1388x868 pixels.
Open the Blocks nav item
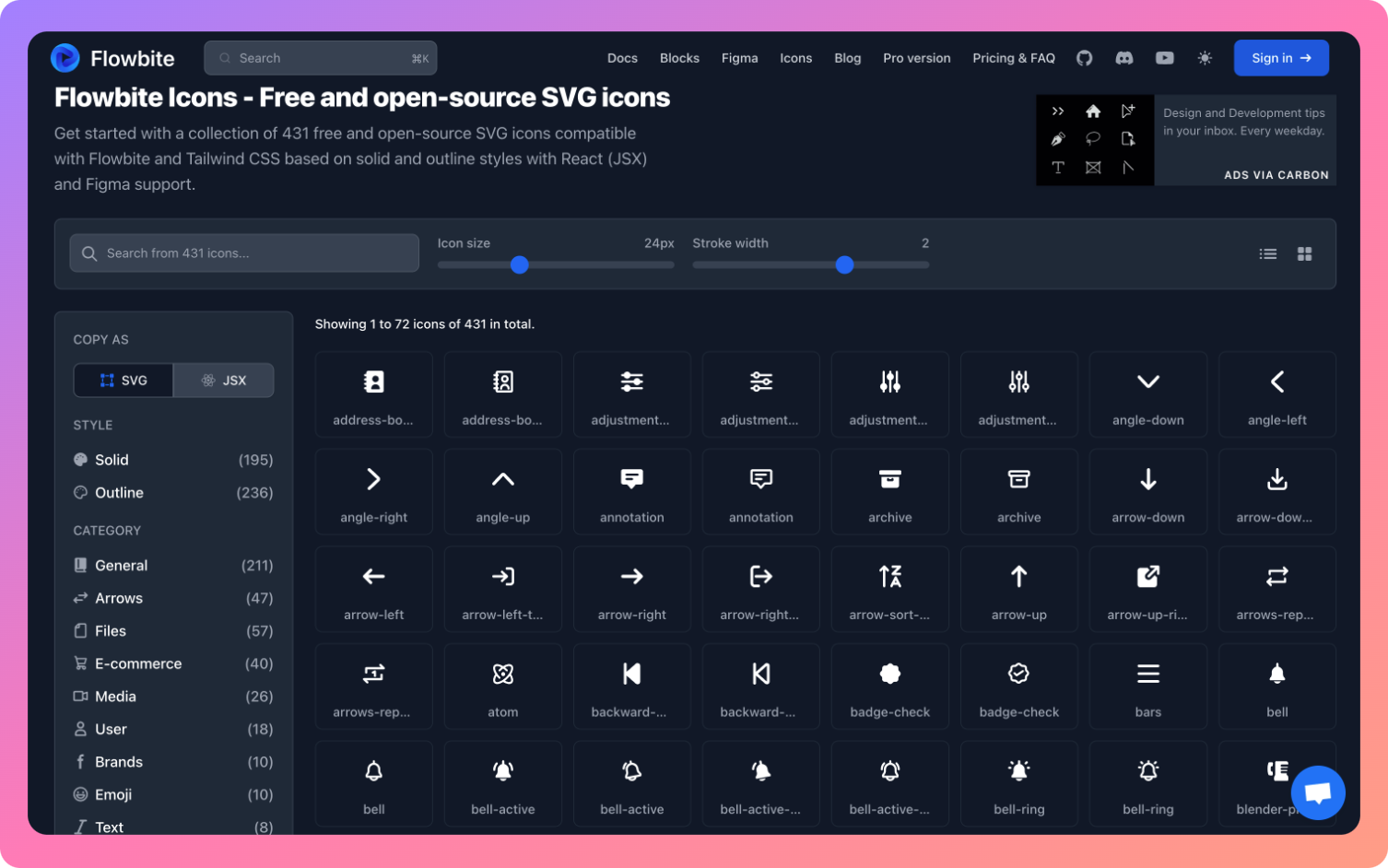679,58
